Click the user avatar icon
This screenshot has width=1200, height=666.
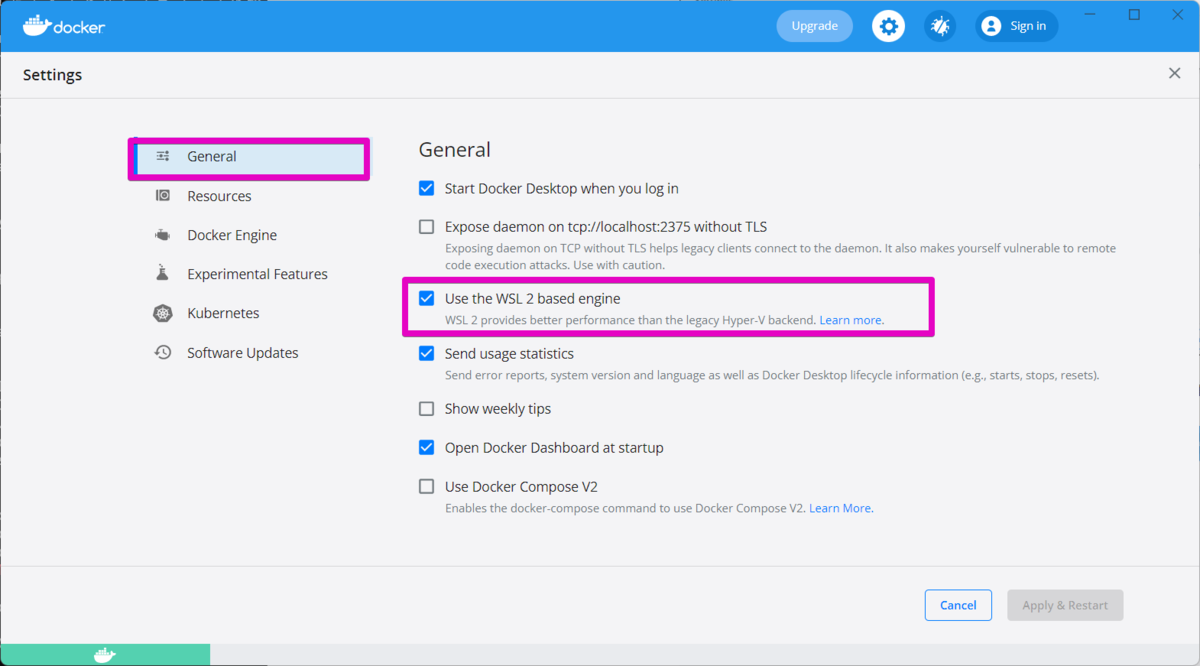coord(991,26)
